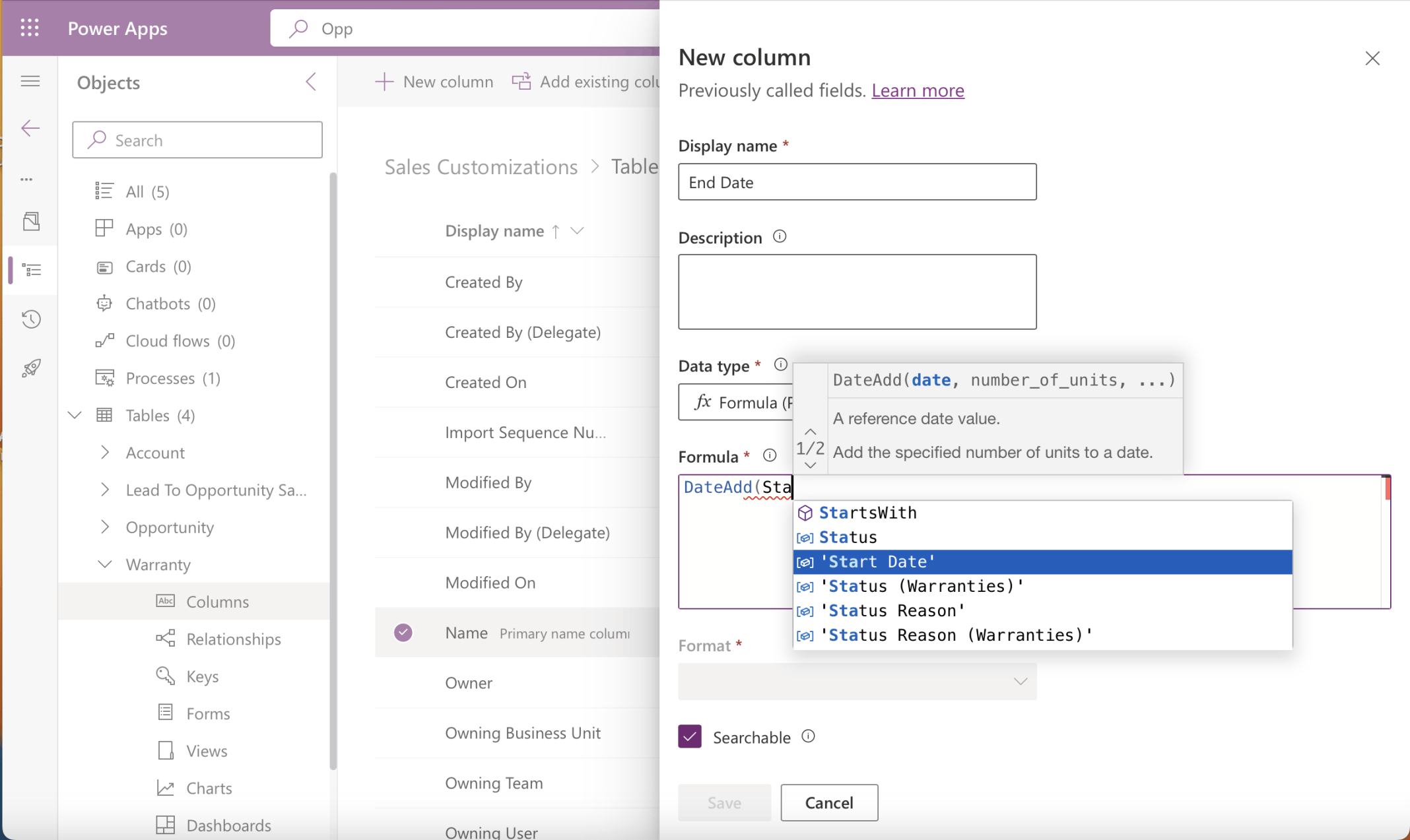
Task: Click the rocket publish icon
Action: pos(31,368)
